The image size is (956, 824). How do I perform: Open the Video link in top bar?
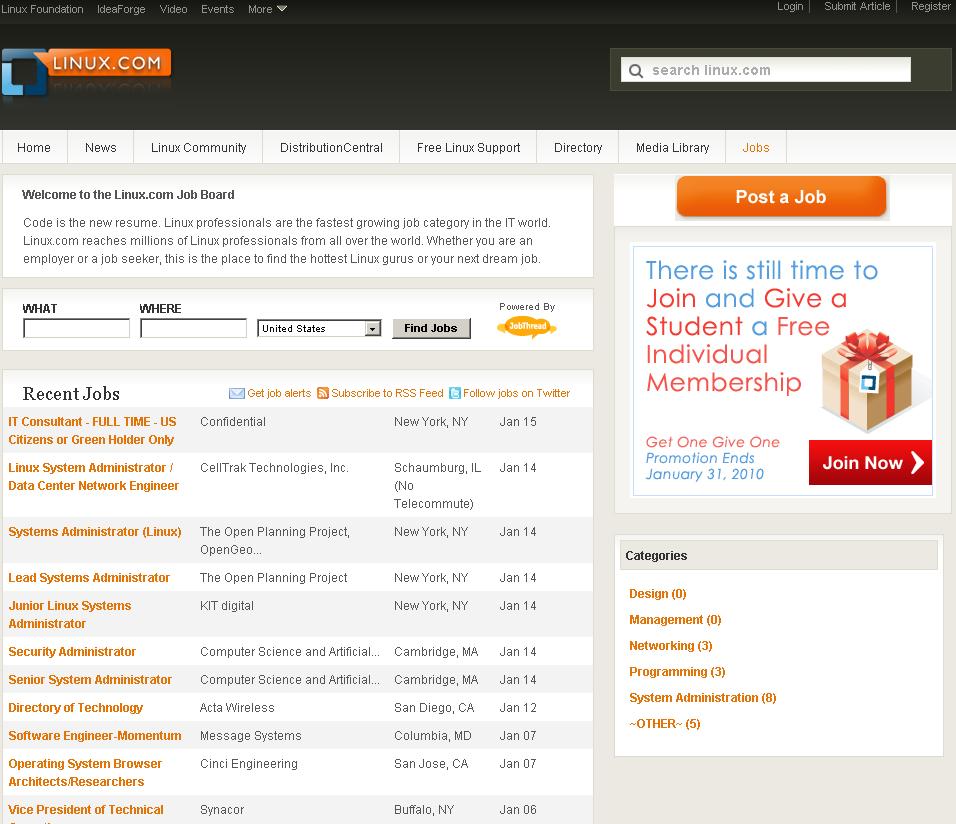[174, 9]
